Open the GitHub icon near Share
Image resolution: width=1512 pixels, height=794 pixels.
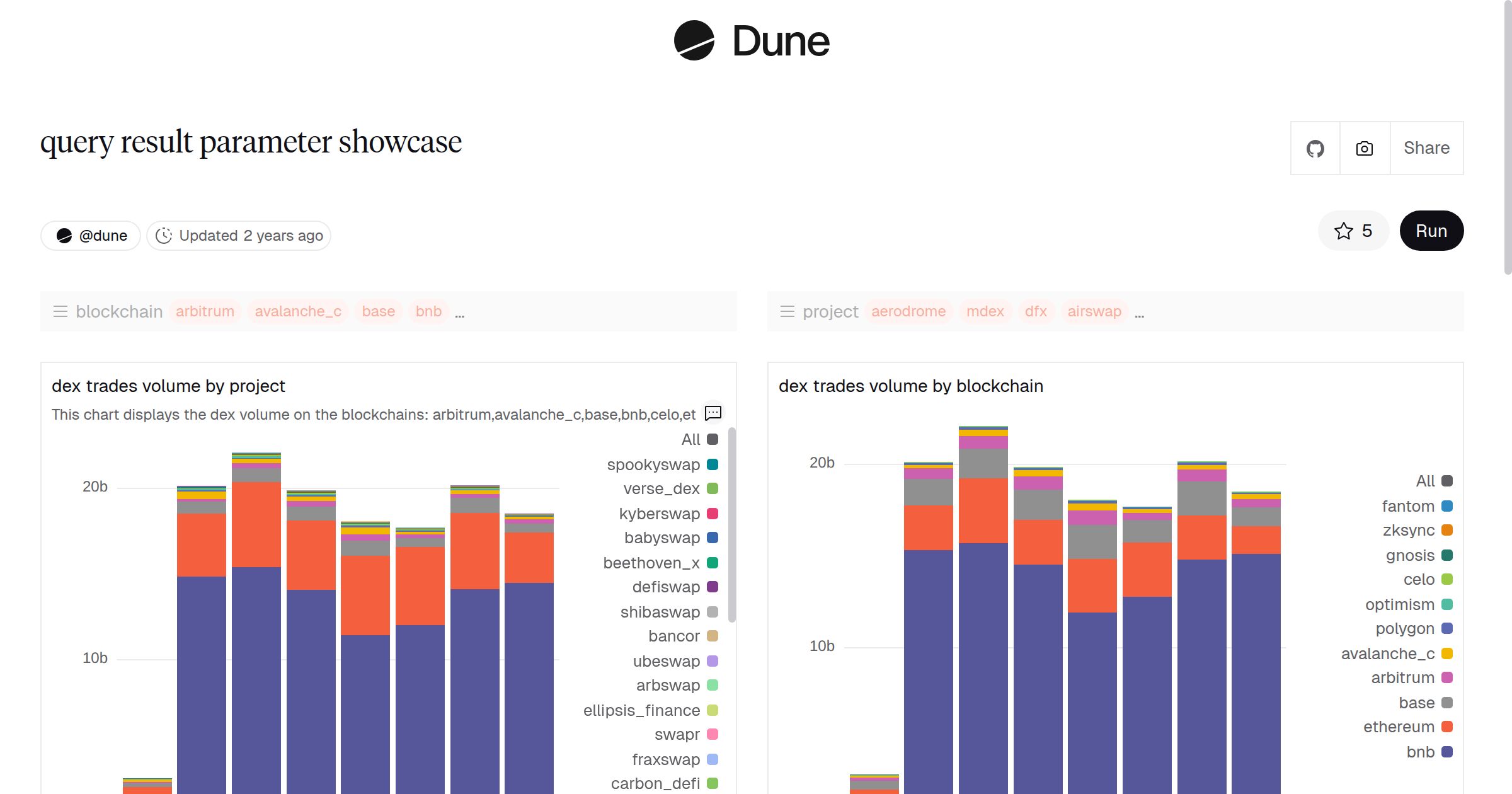pyautogui.click(x=1315, y=147)
